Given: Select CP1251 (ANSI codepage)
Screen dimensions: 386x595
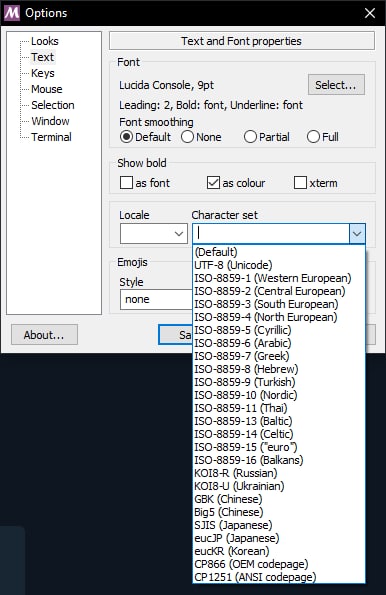Looking at the screenshot, I should point(279,577).
